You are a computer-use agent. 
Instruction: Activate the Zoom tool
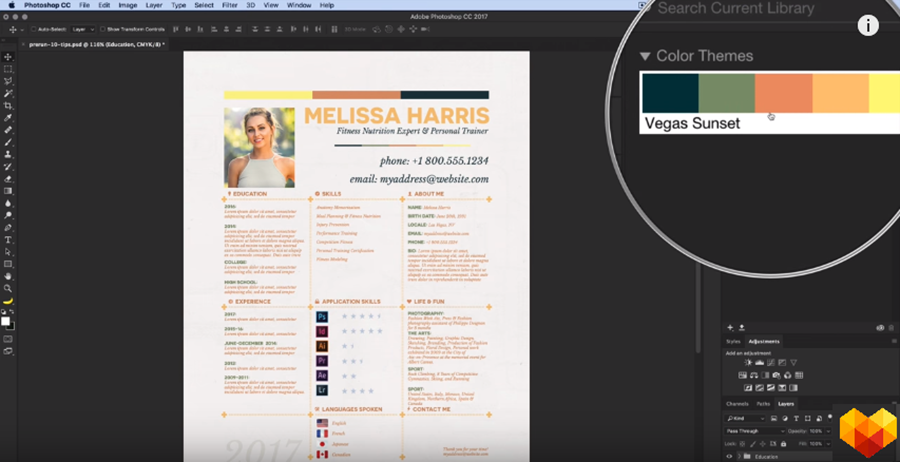point(8,288)
